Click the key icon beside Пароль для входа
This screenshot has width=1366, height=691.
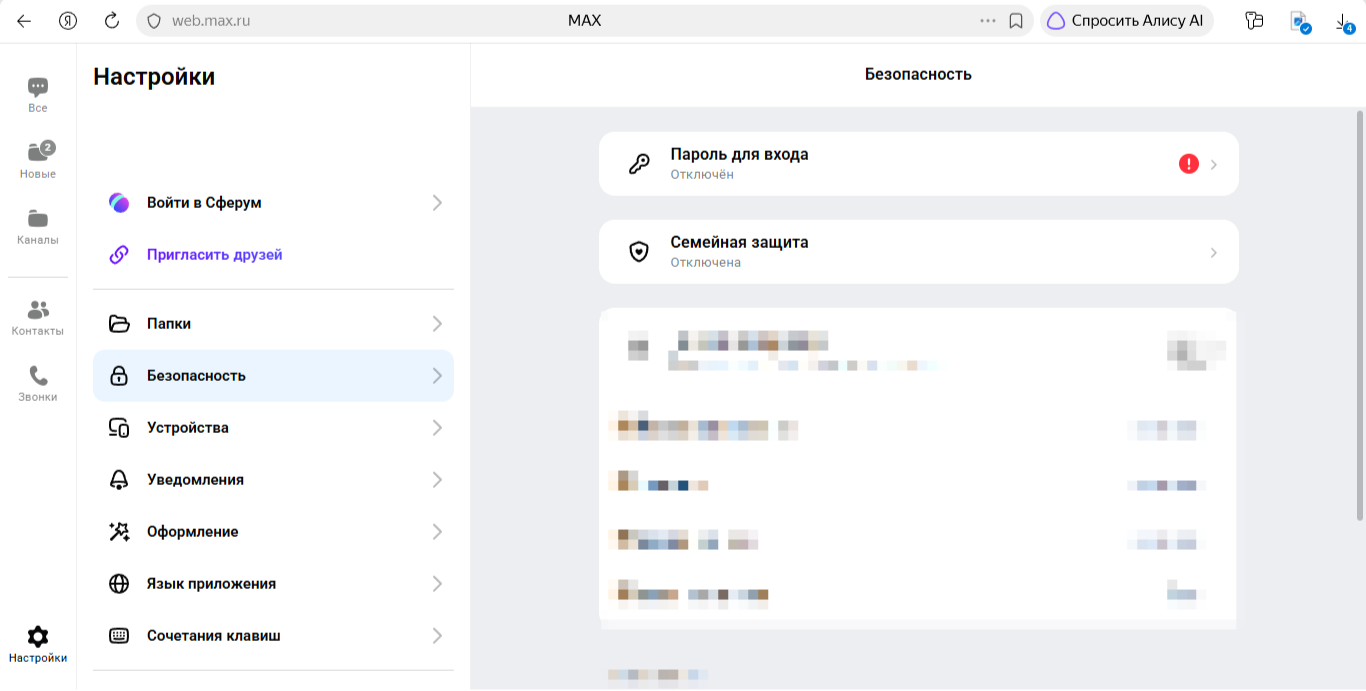pyautogui.click(x=639, y=164)
